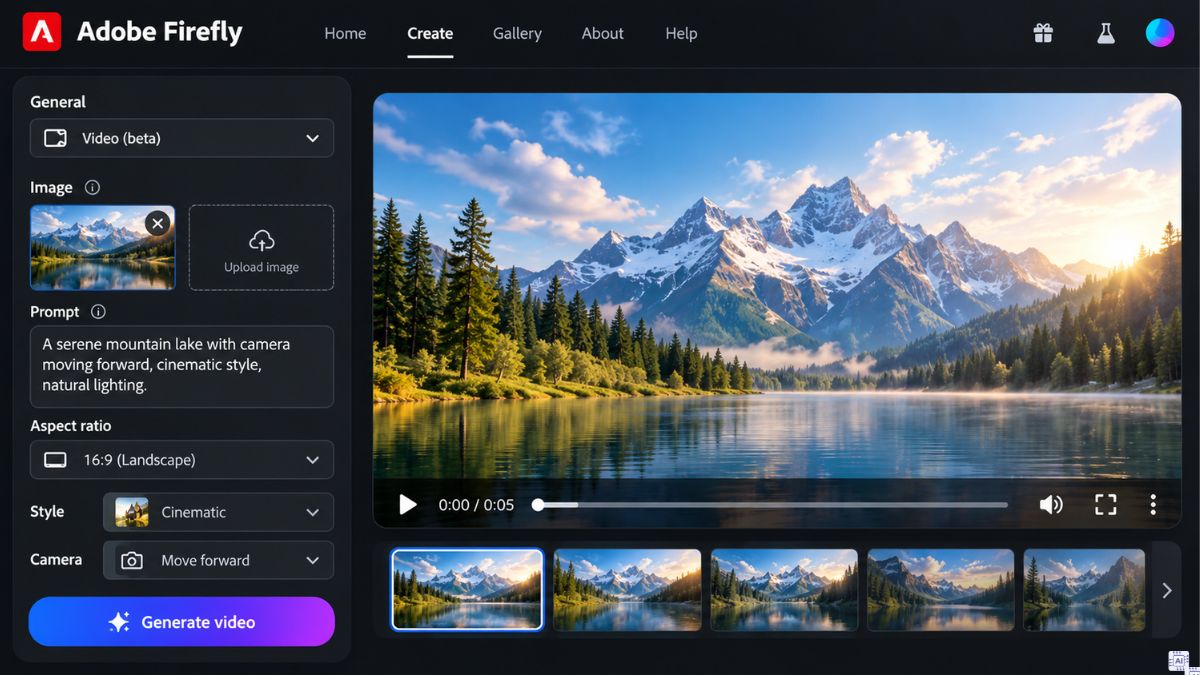This screenshot has width=1200, height=675.
Task: Click the 0:00 / 0:05 time display
Action: 476,505
